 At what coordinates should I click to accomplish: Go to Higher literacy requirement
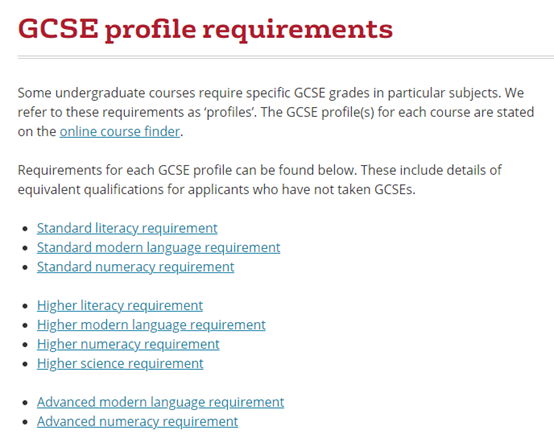(120, 306)
